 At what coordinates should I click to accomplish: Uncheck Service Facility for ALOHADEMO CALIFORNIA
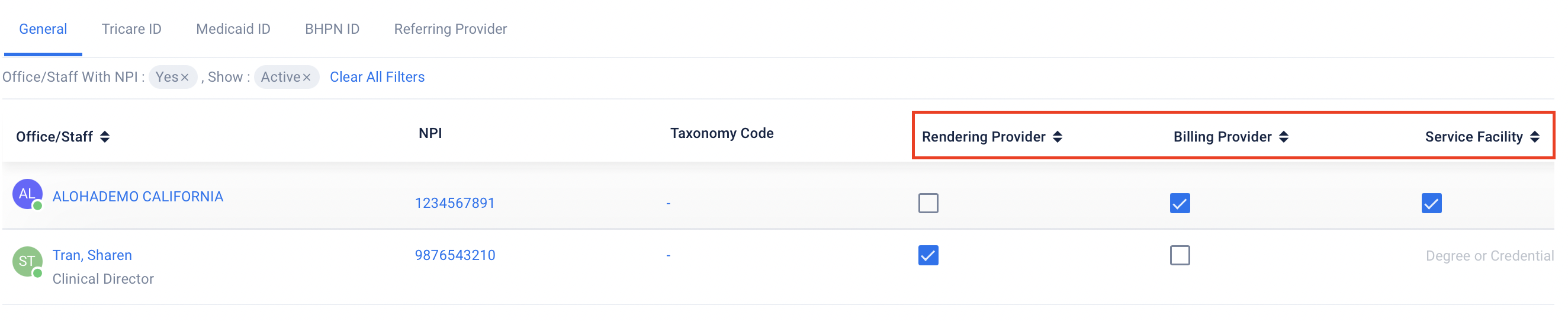pos(1431,203)
